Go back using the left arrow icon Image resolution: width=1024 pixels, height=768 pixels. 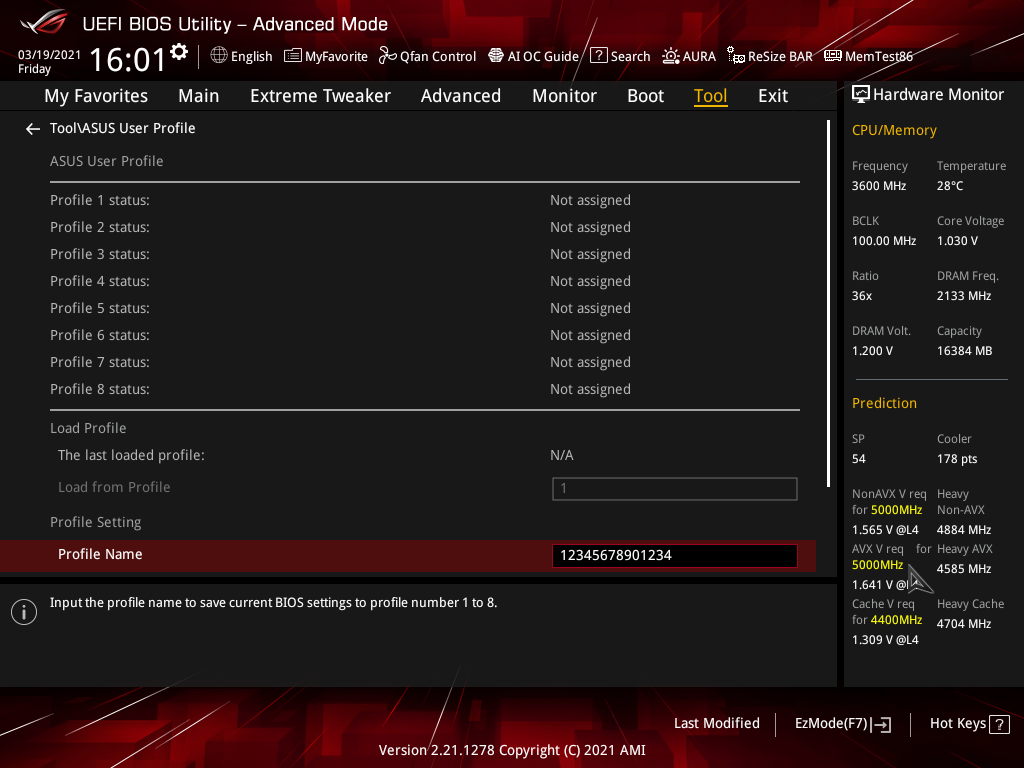[33, 129]
